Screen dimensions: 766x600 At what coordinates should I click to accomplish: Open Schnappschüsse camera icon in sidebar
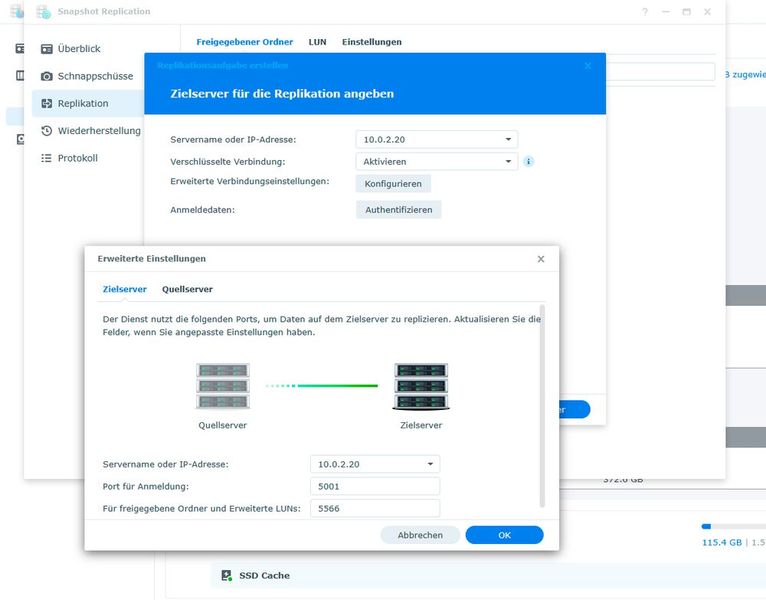click(x=46, y=76)
